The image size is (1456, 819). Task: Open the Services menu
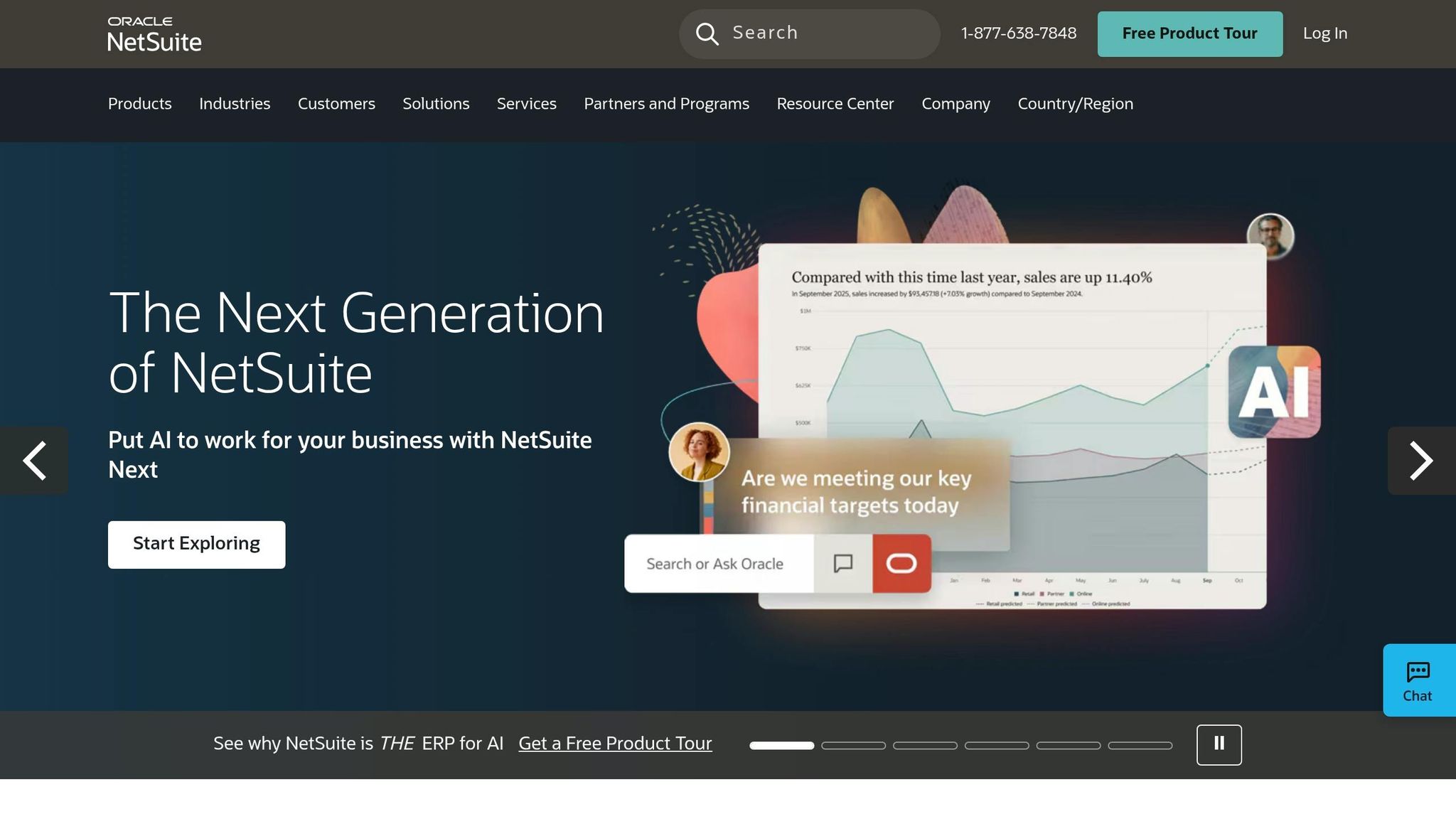526,104
